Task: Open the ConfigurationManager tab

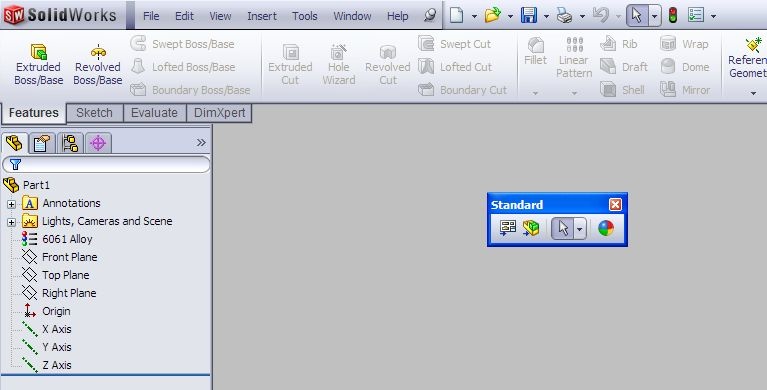Action: coord(70,143)
